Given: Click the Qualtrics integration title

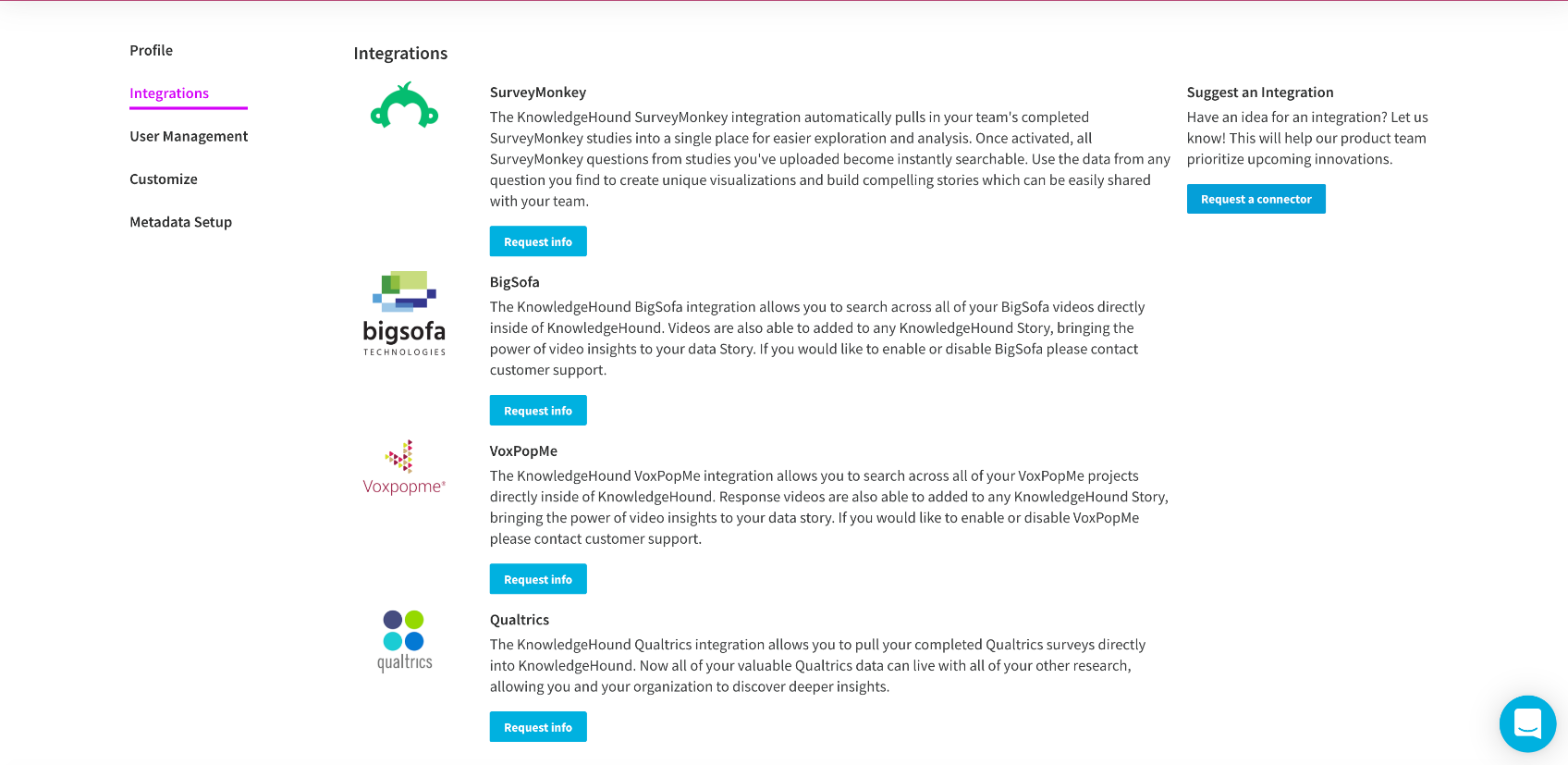Looking at the screenshot, I should (x=520, y=620).
